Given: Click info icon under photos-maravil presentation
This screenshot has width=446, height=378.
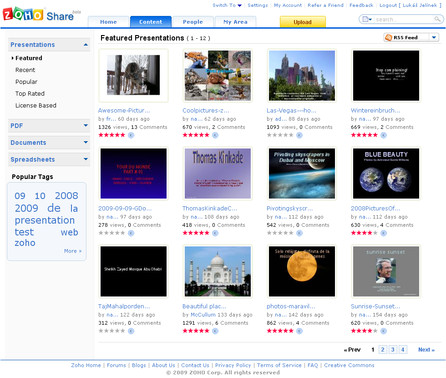Looking at the screenshot, I should tap(299, 331).
